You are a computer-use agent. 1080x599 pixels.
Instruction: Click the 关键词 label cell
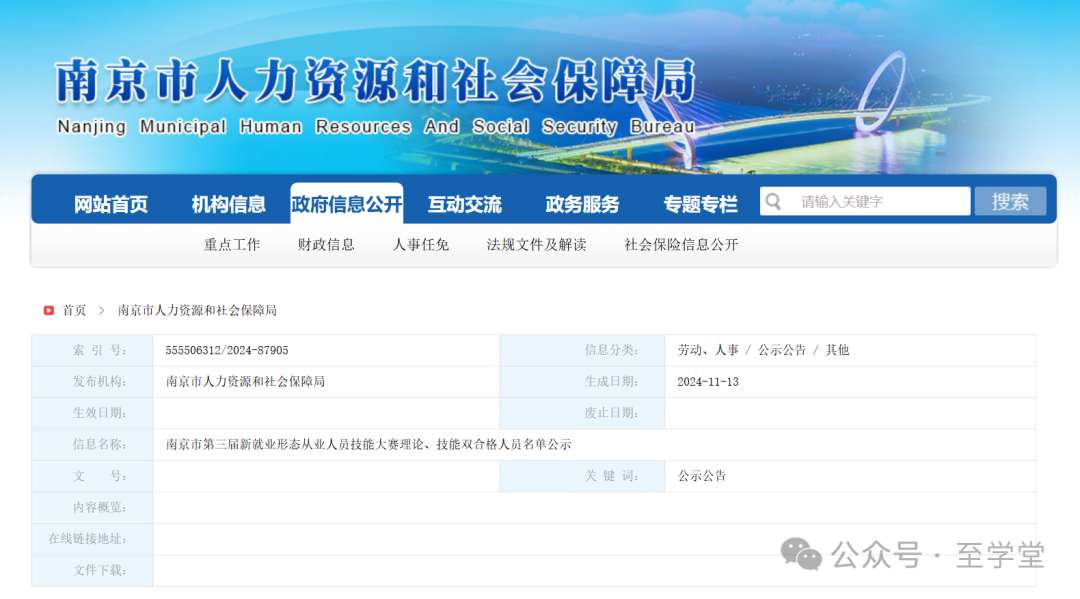[x=583, y=476]
